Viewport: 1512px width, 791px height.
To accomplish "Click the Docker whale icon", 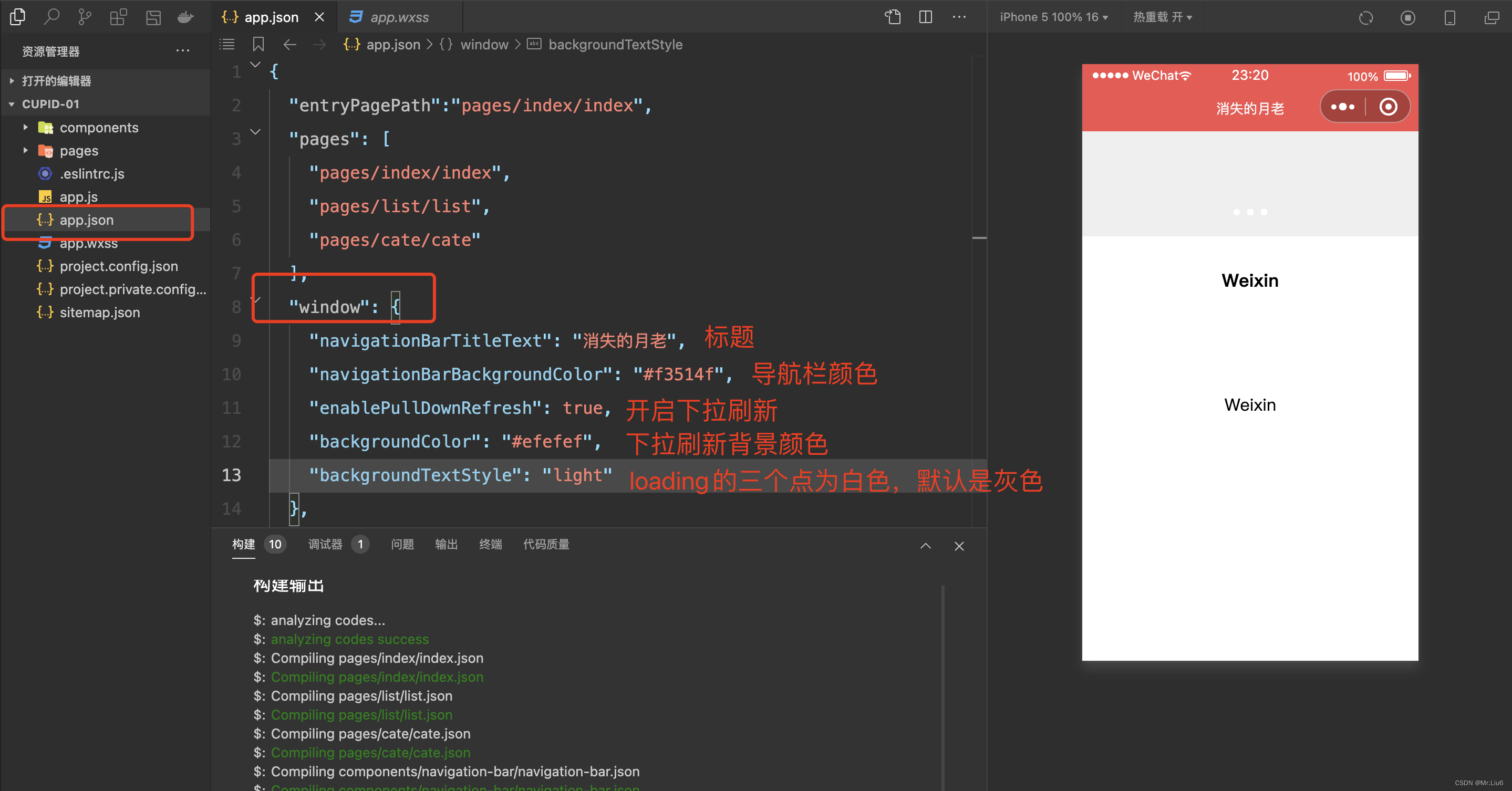I will tap(185, 17).
